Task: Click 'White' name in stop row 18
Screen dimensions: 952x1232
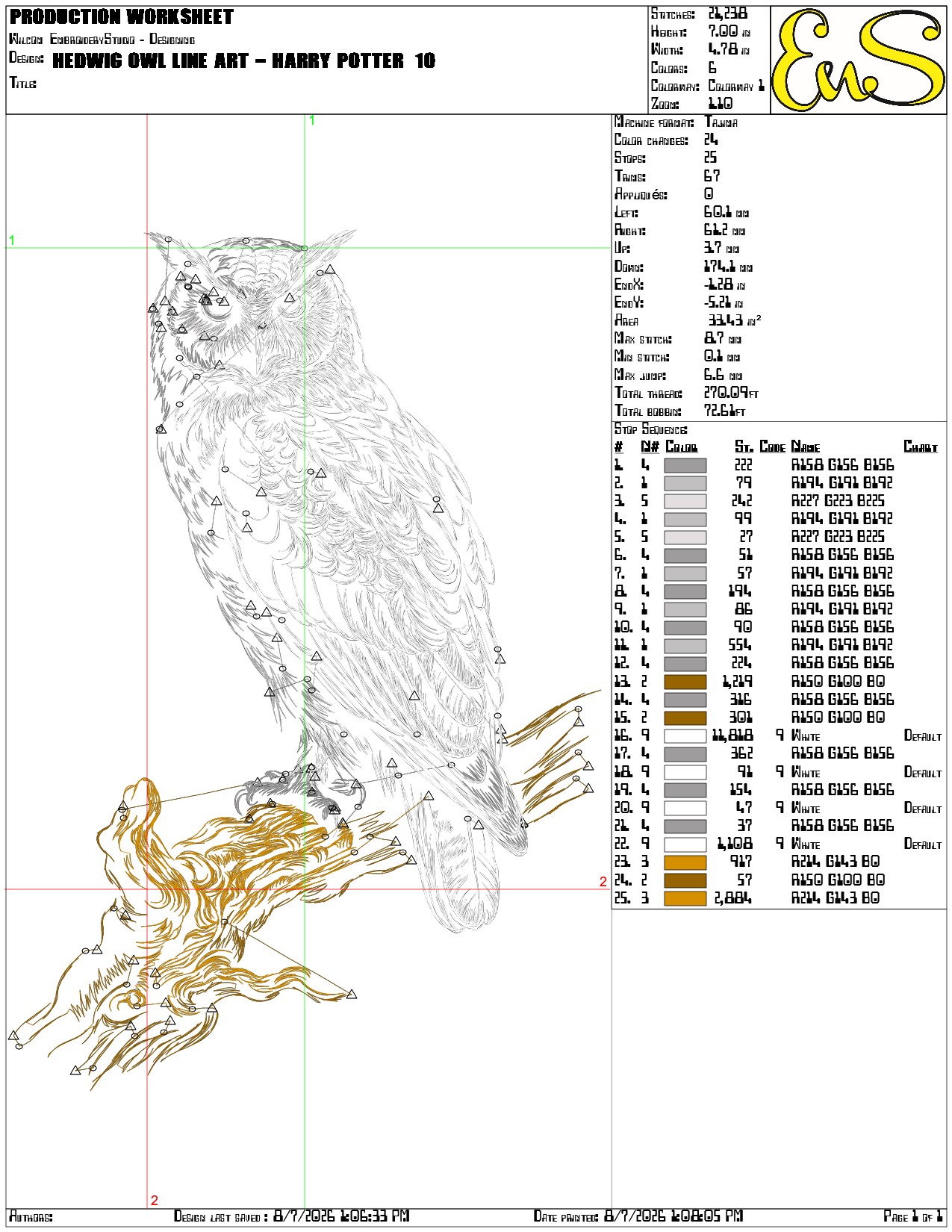Action: pyautogui.click(x=806, y=772)
